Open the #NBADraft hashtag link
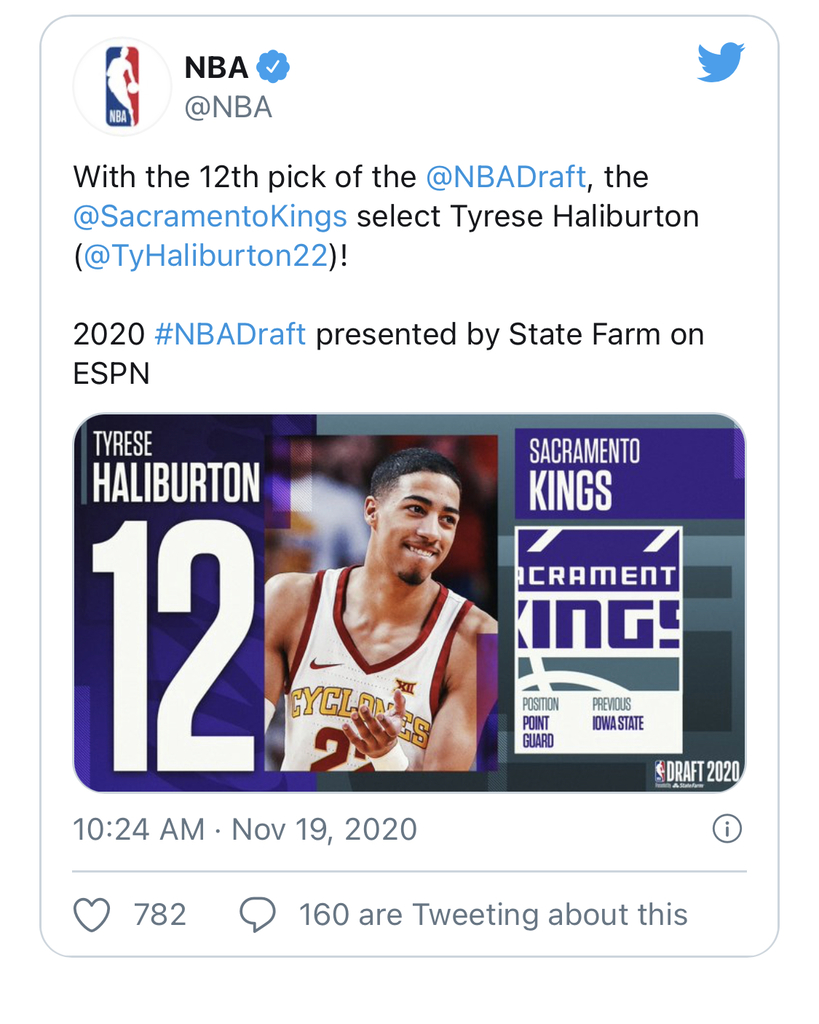Image resolution: width=819 pixels, height=1024 pixels. [x=230, y=334]
